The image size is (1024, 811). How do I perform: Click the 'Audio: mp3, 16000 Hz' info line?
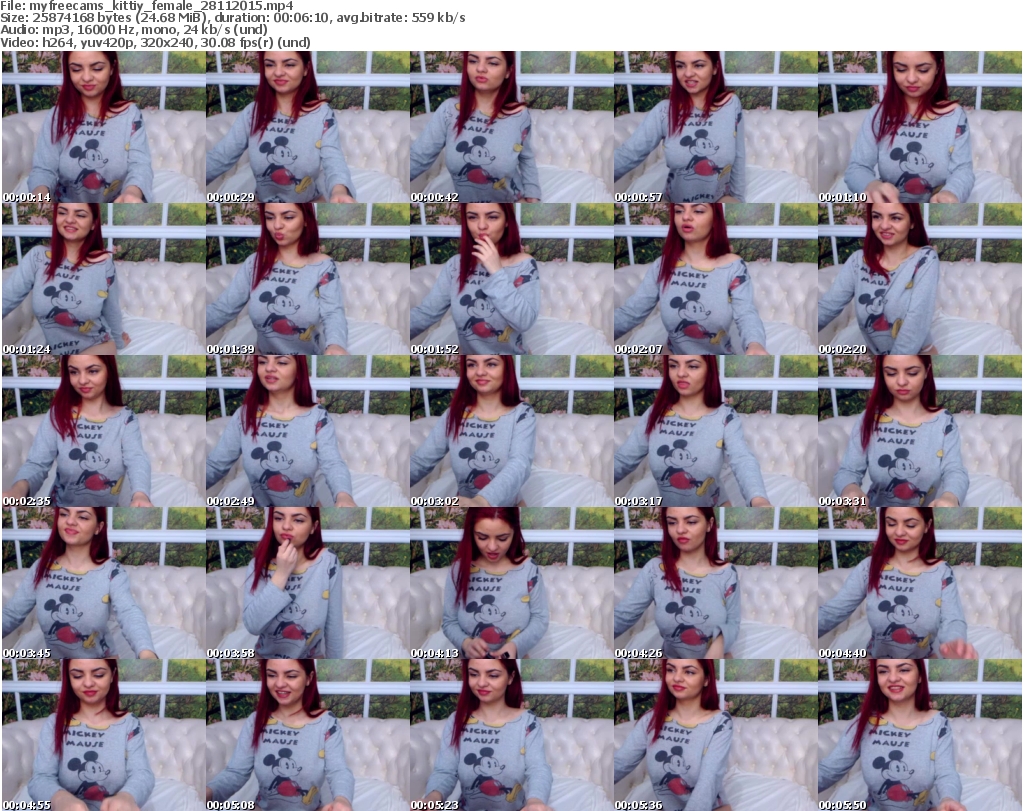[134, 30]
